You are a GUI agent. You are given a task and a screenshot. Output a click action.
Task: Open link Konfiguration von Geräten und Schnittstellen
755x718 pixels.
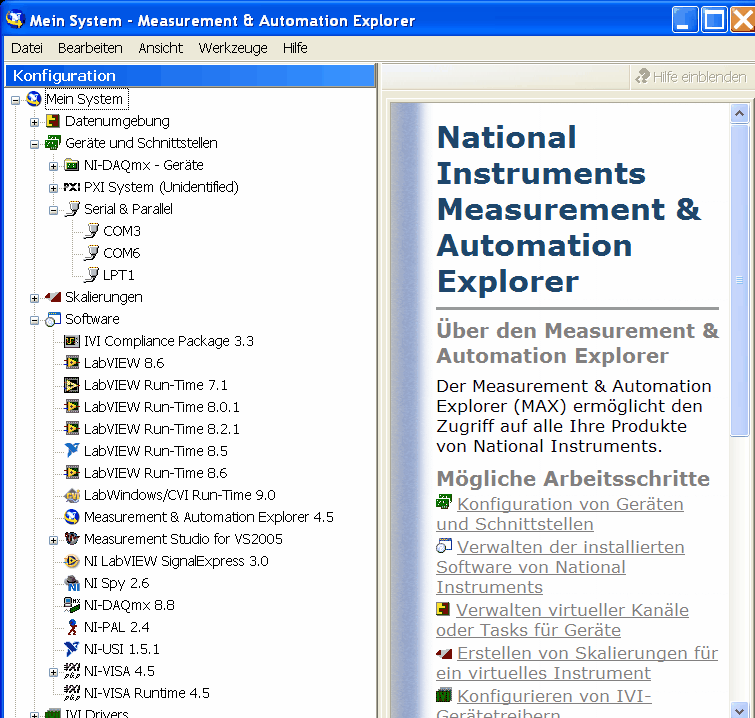570,504
